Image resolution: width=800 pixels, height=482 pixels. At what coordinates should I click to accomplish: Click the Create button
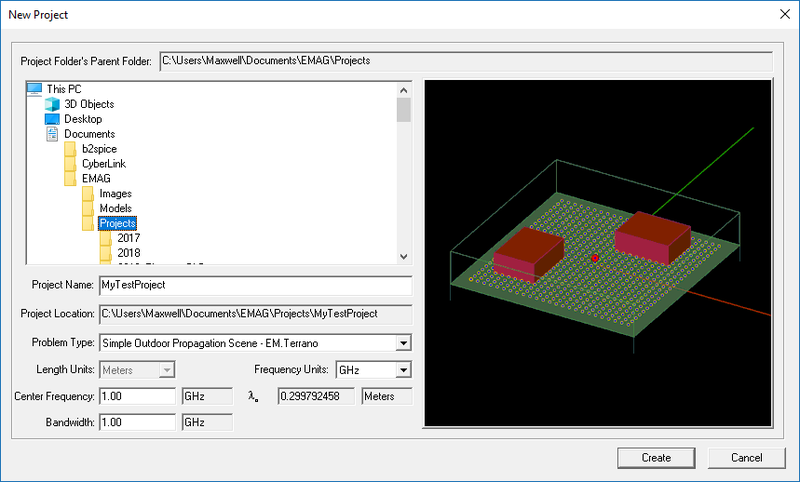point(656,457)
